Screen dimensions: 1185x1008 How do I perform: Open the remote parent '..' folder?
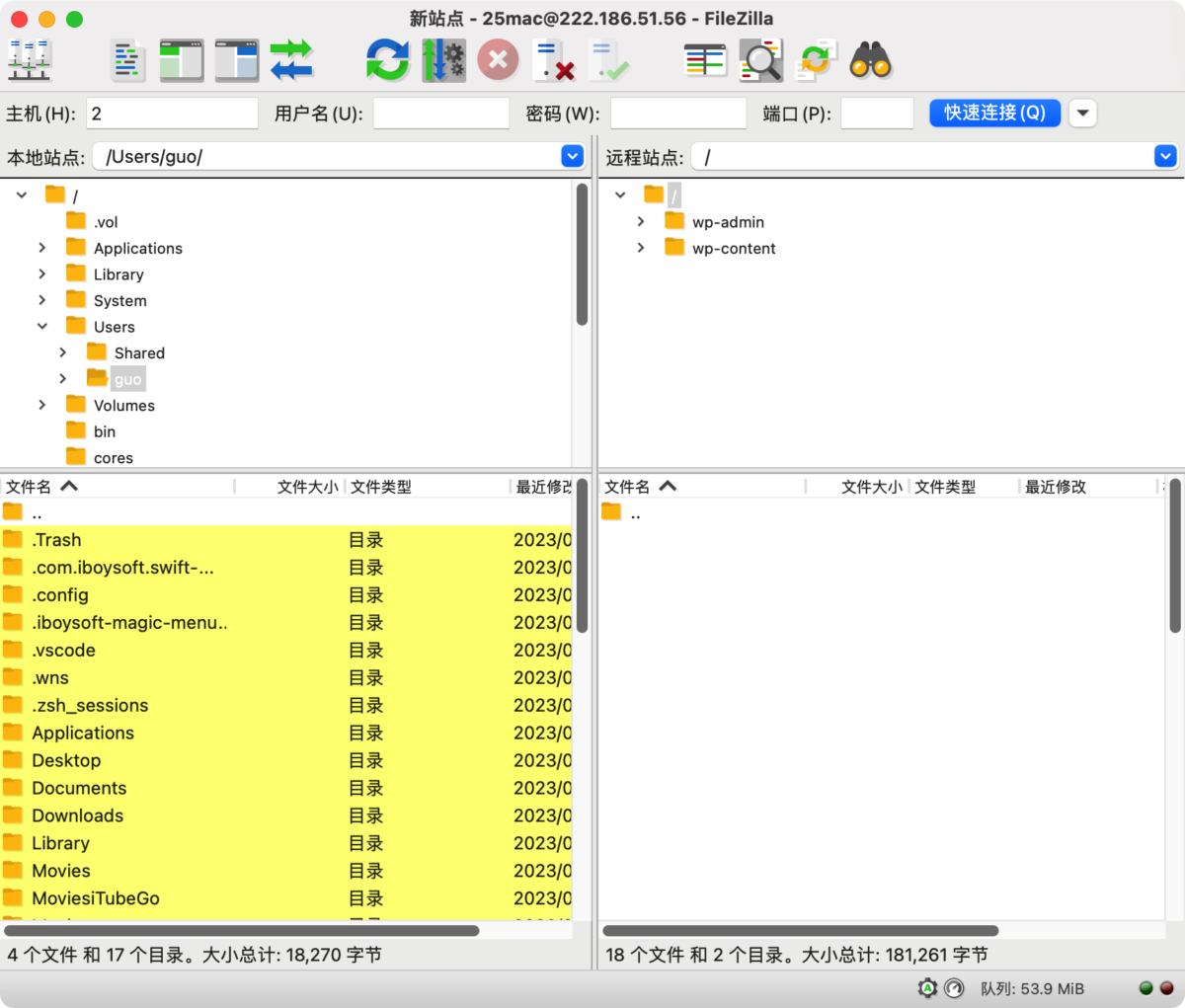click(881, 512)
